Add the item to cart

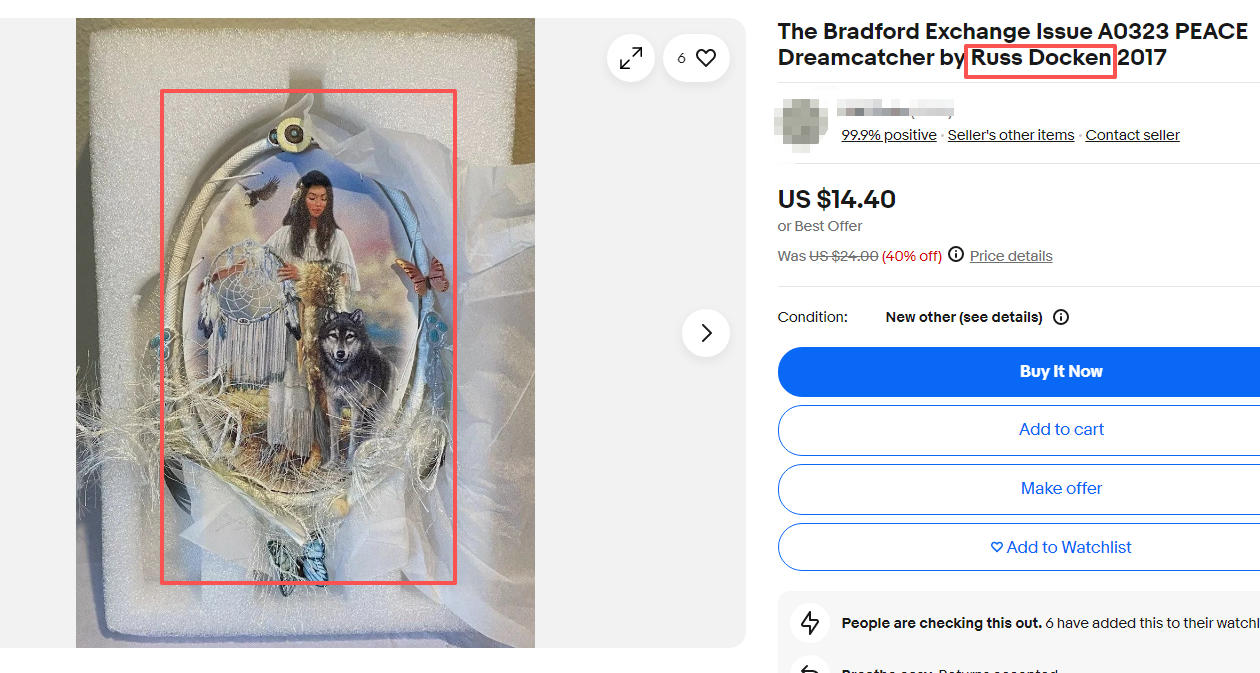1061,430
